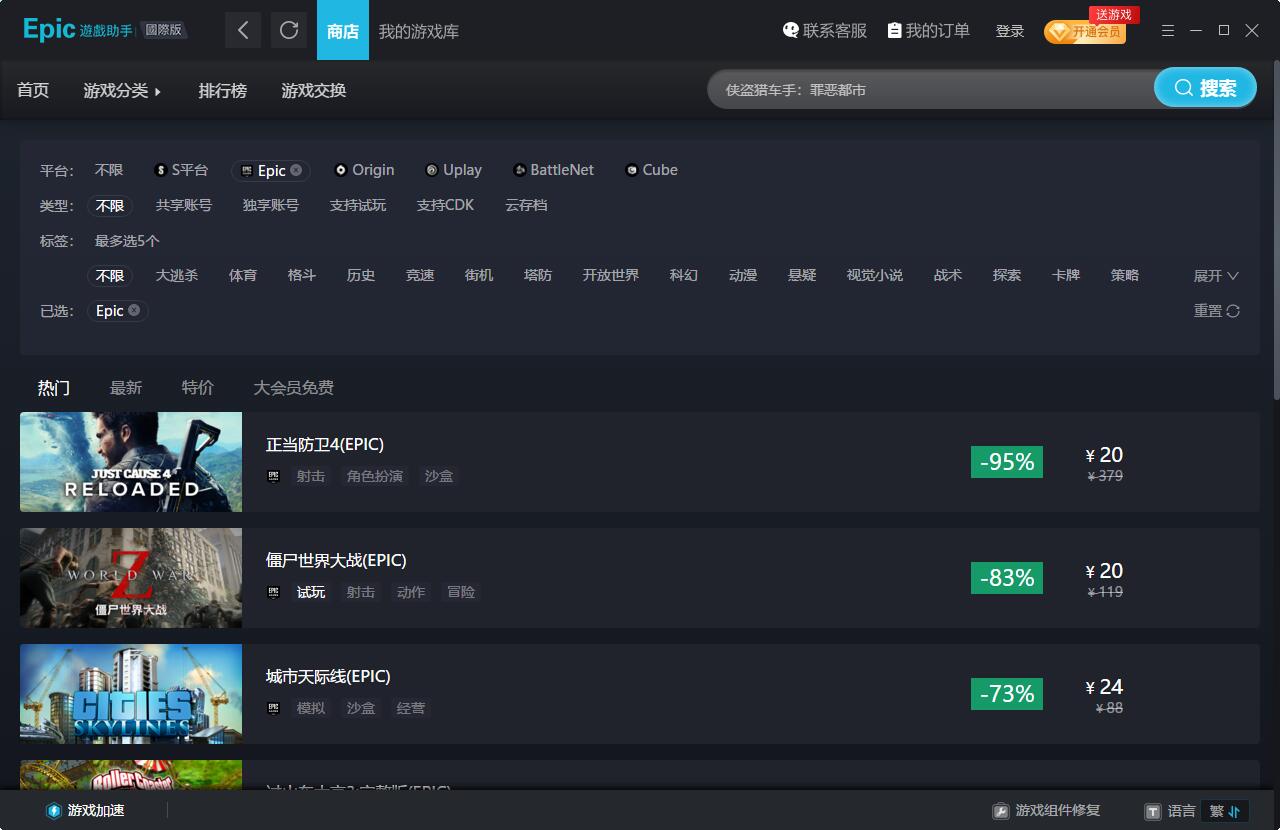Open 正当防卫4(EPIC) game title

[325, 444]
